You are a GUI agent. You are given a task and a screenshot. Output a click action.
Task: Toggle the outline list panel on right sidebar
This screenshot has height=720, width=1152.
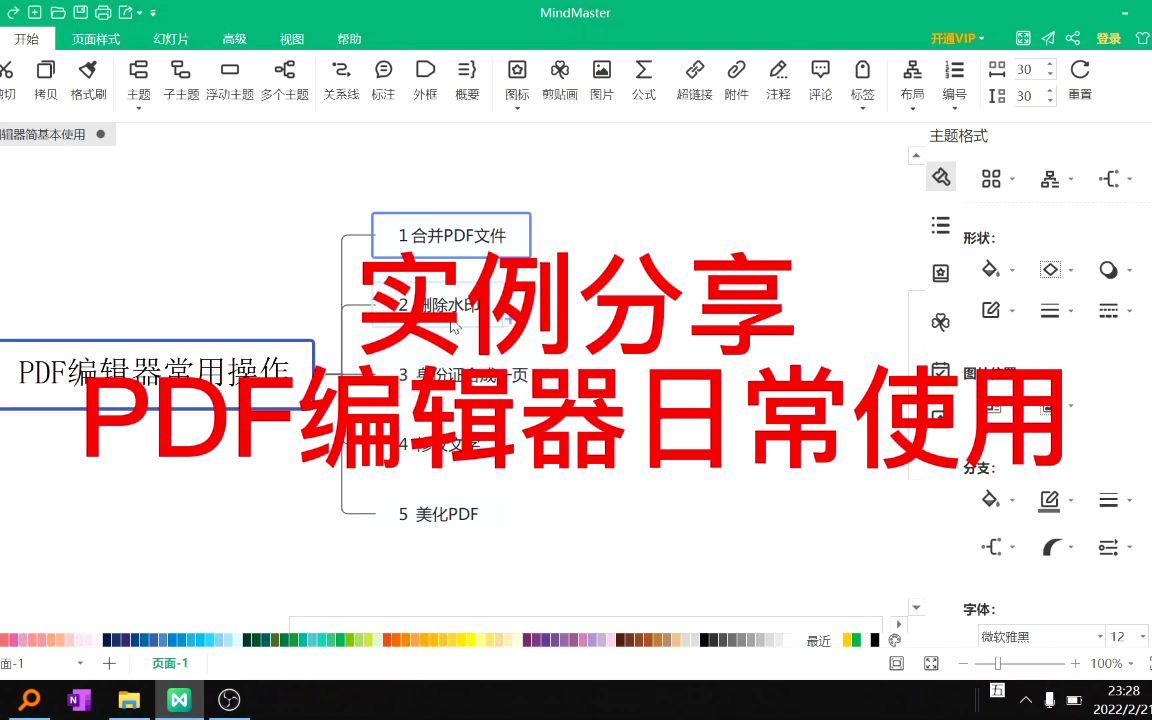click(x=940, y=225)
